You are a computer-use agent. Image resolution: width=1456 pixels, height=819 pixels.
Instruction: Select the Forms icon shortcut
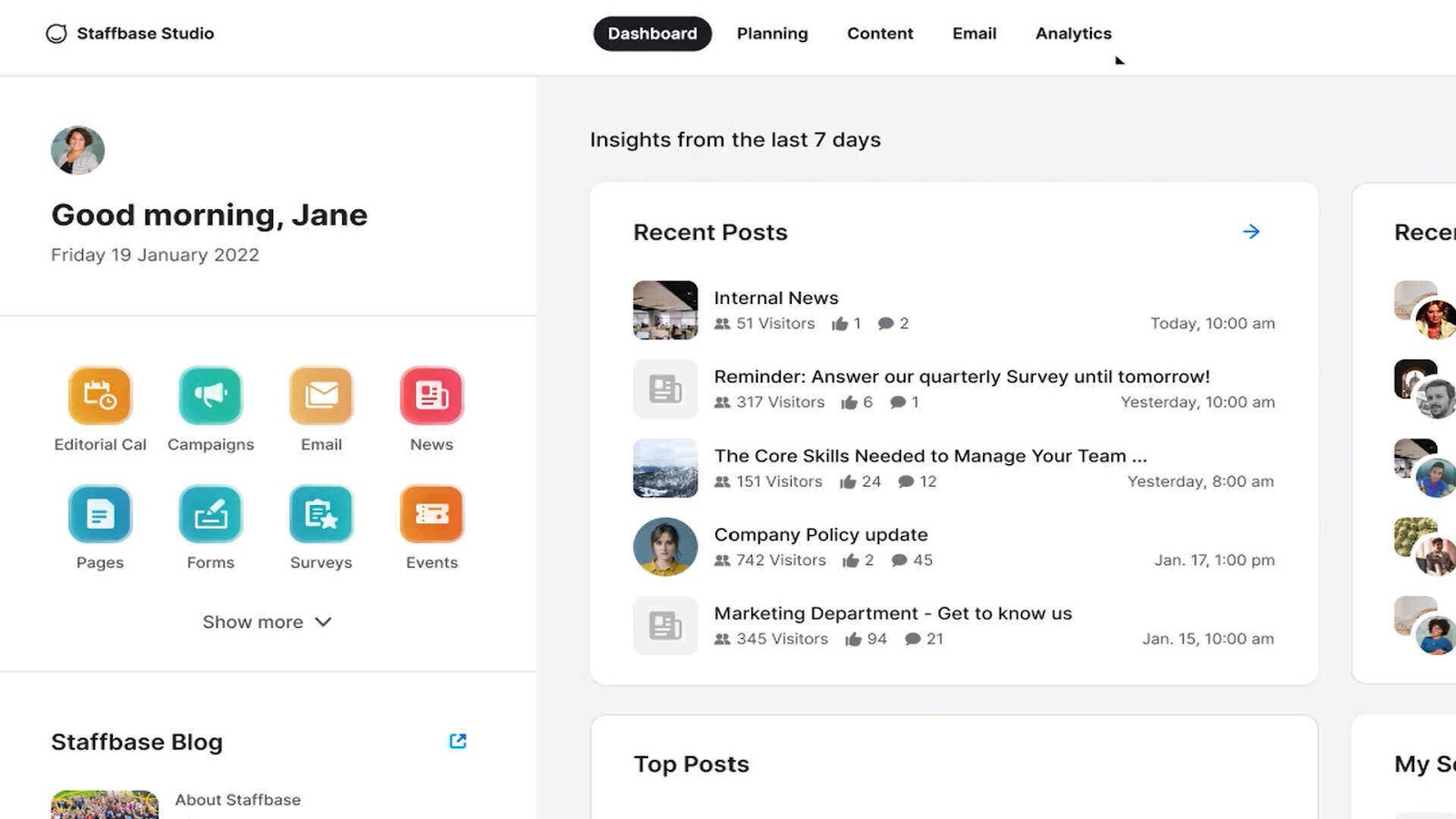[x=210, y=513]
